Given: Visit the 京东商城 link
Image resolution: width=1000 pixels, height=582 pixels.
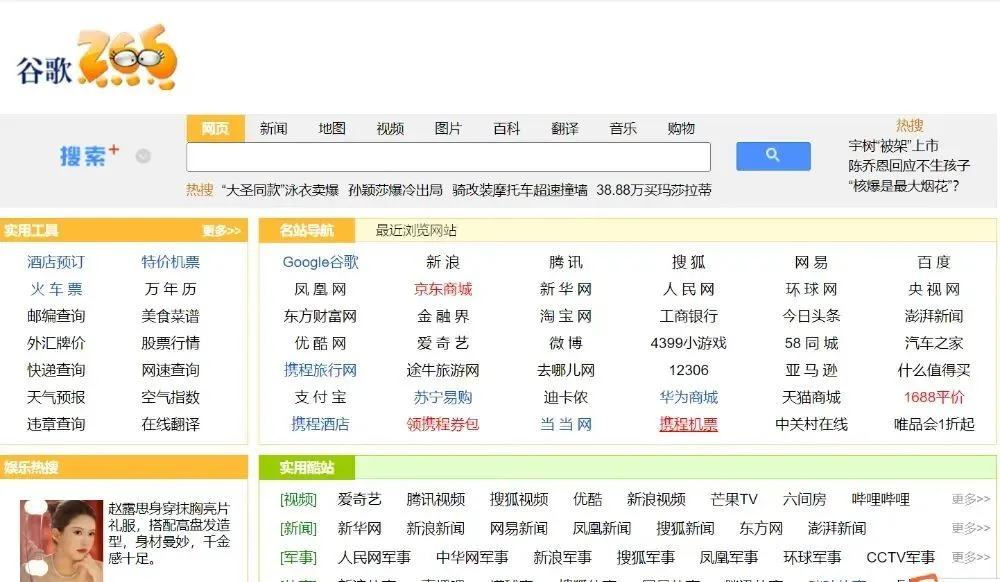Looking at the screenshot, I should click(443, 289).
